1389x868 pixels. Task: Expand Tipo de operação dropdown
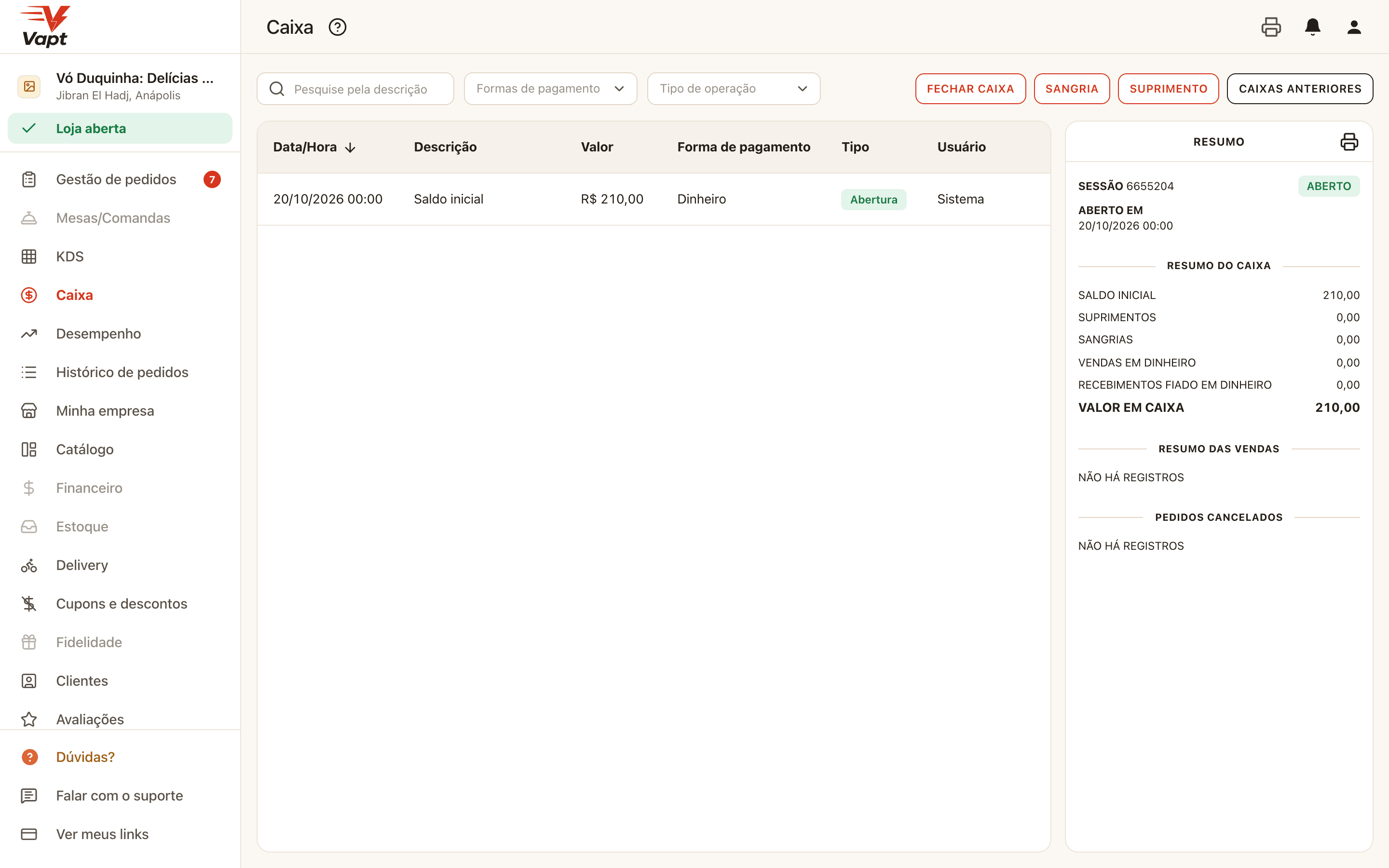coord(734,88)
